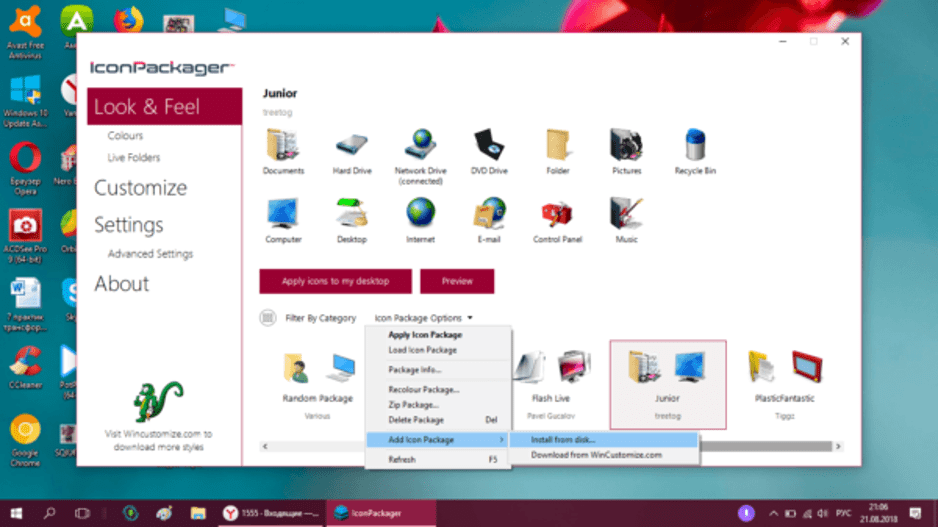Screen dimensions: 938x527
Task: Open the Colours section in sidebar
Action: [126, 136]
